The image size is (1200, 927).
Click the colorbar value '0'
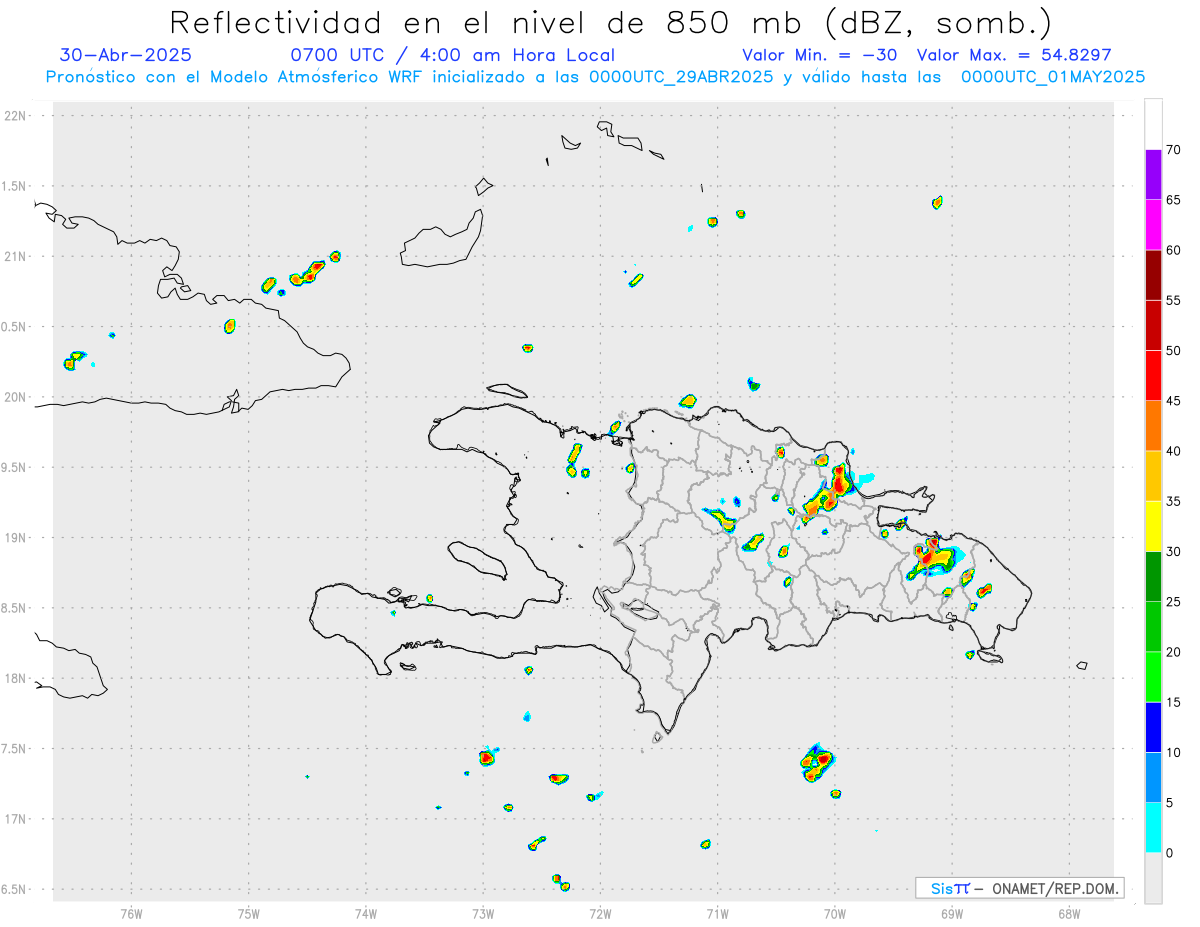(1169, 853)
